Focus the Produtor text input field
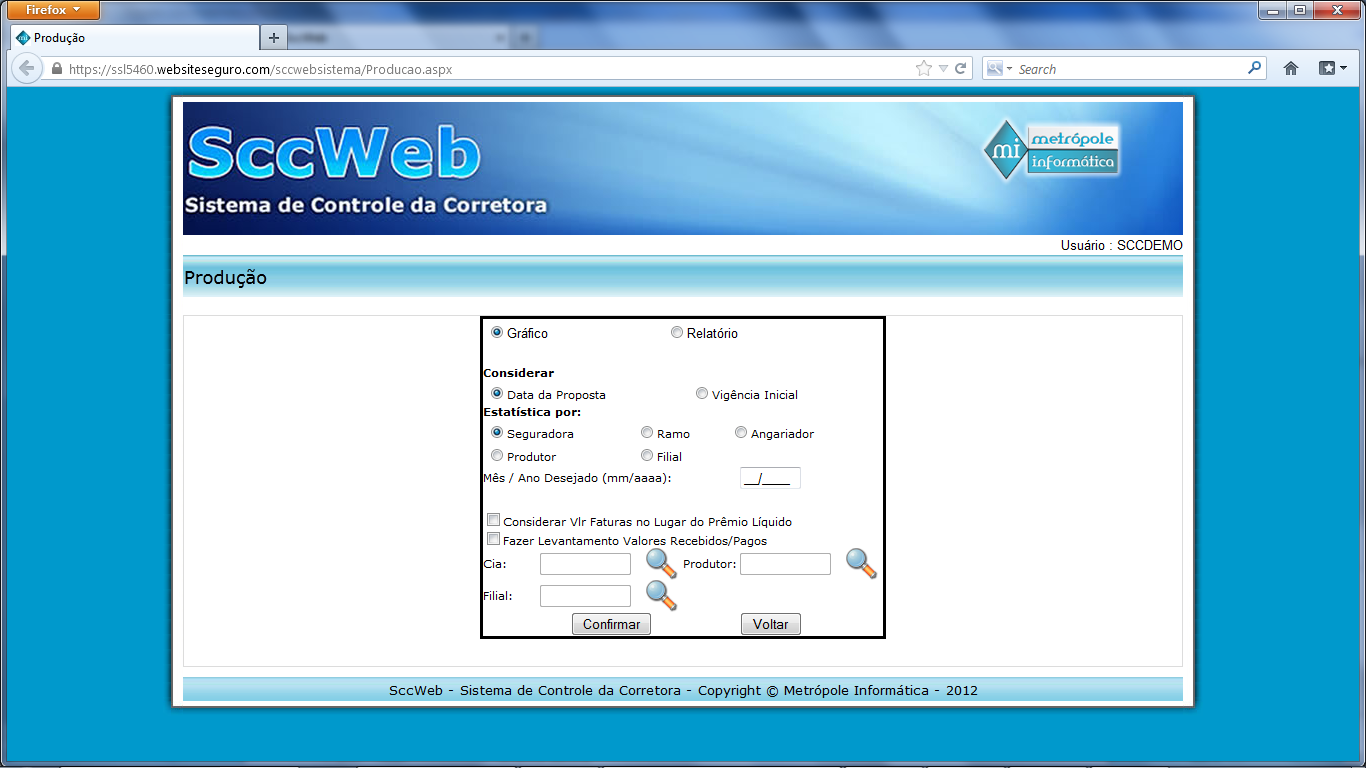Image resolution: width=1366 pixels, height=768 pixels. pos(785,564)
